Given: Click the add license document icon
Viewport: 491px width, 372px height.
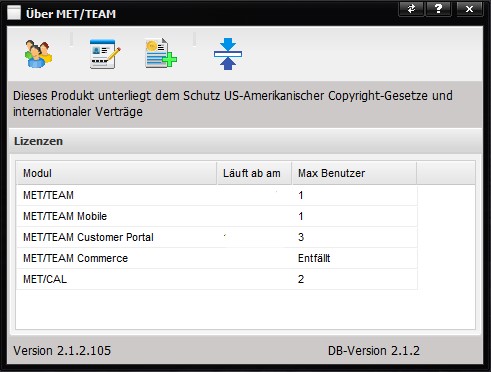Looking at the screenshot, I should click(x=161, y=53).
